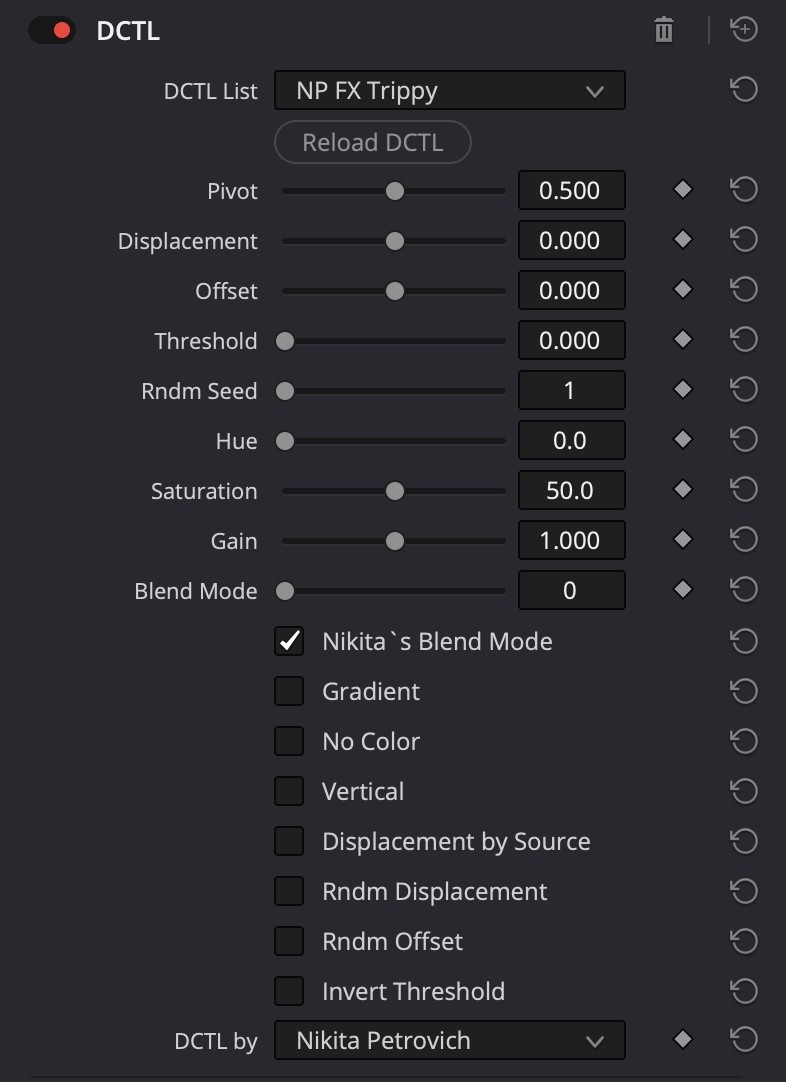
Task: Click the Threshold slider handle
Action: point(285,341)
